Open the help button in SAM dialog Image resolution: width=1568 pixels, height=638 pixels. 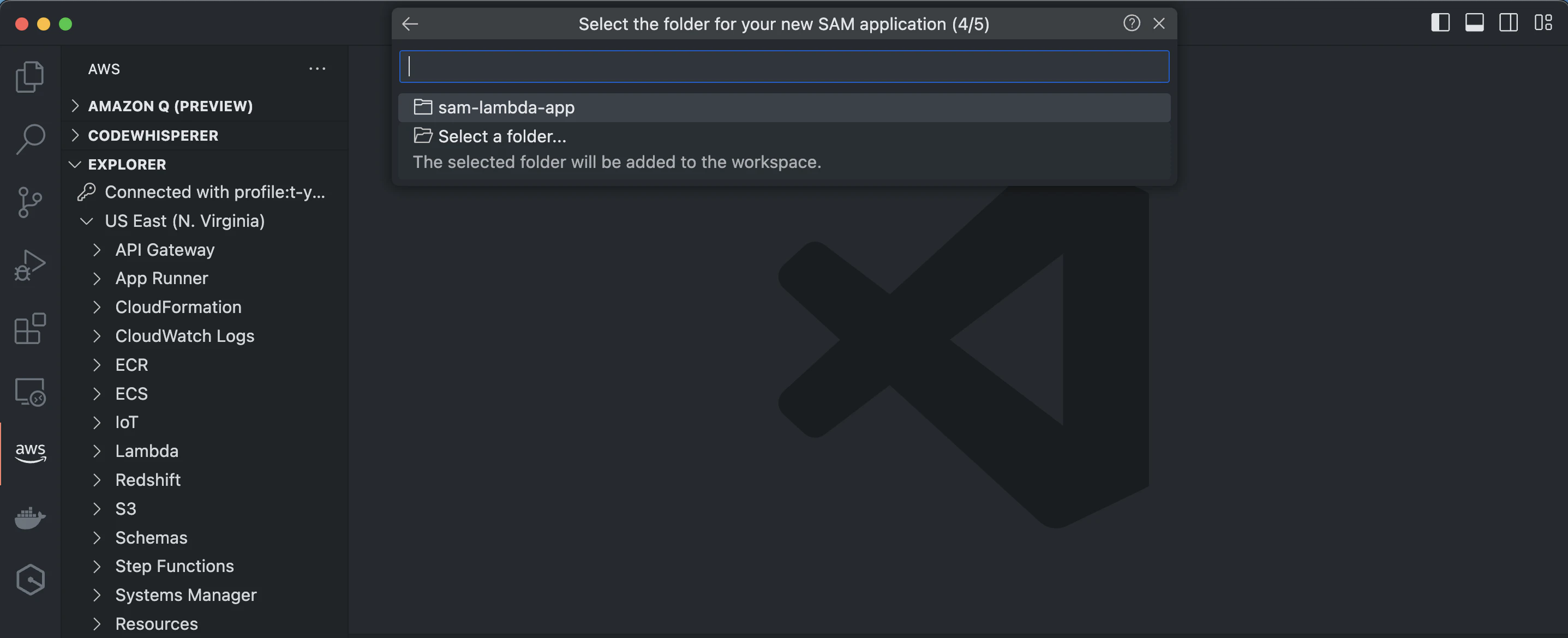coord(1131,23)
